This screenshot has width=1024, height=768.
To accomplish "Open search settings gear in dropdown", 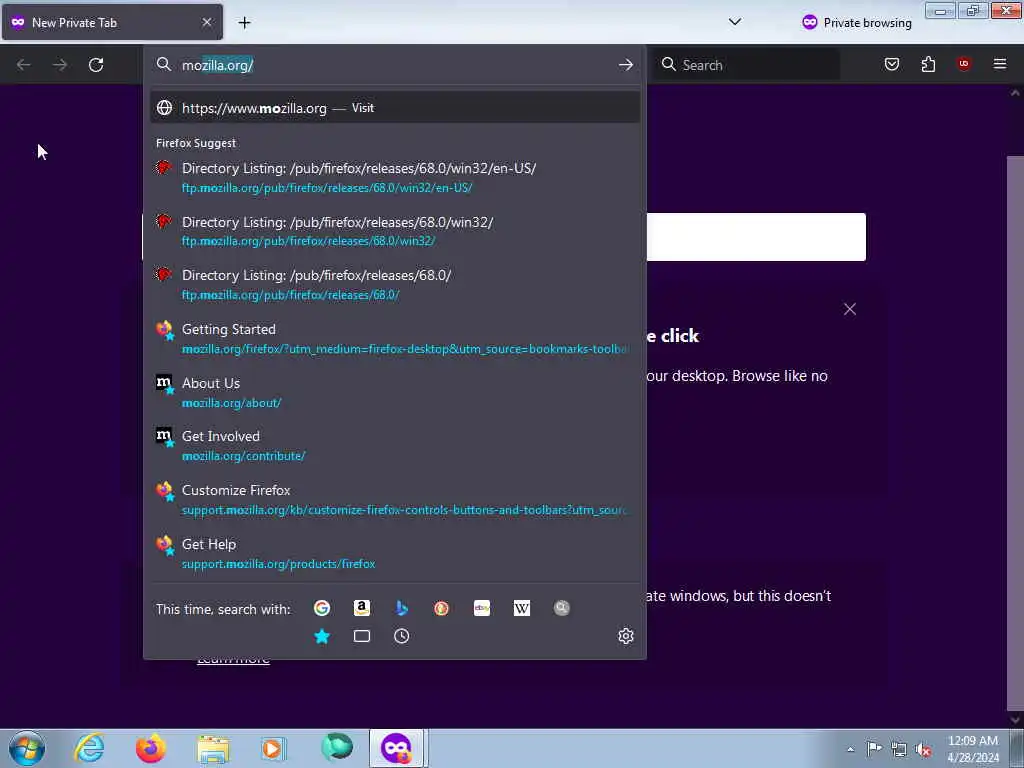I will [x=626, y=636].
